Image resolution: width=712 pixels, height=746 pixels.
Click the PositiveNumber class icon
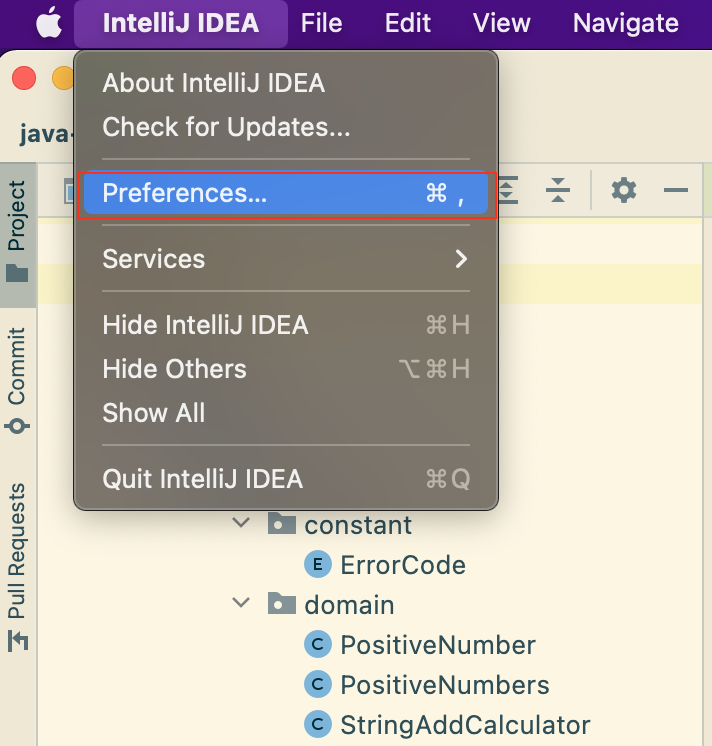318,645
